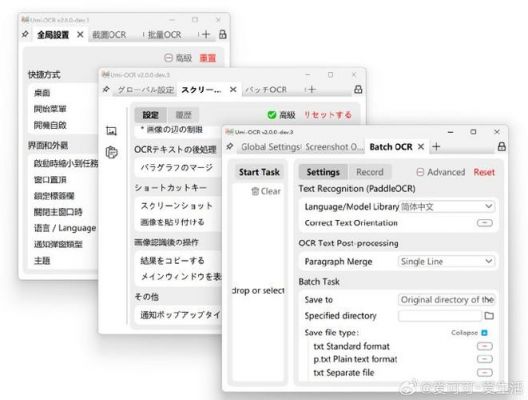Open Save to directory dropdown
The image size is (528, 400).
click(x=447, y=299)
